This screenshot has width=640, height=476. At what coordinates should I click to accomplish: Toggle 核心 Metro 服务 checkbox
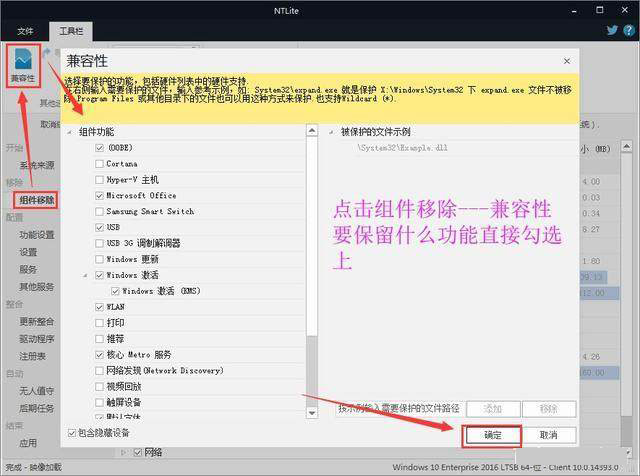pos(99,355)
